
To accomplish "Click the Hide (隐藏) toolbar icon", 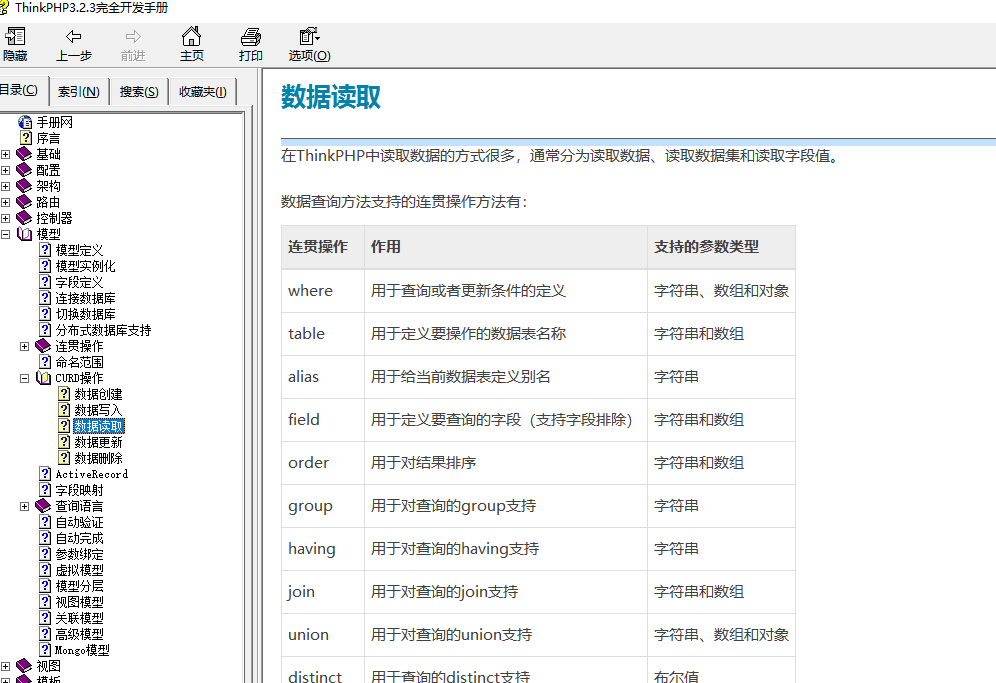I will (x=15, y=36).
